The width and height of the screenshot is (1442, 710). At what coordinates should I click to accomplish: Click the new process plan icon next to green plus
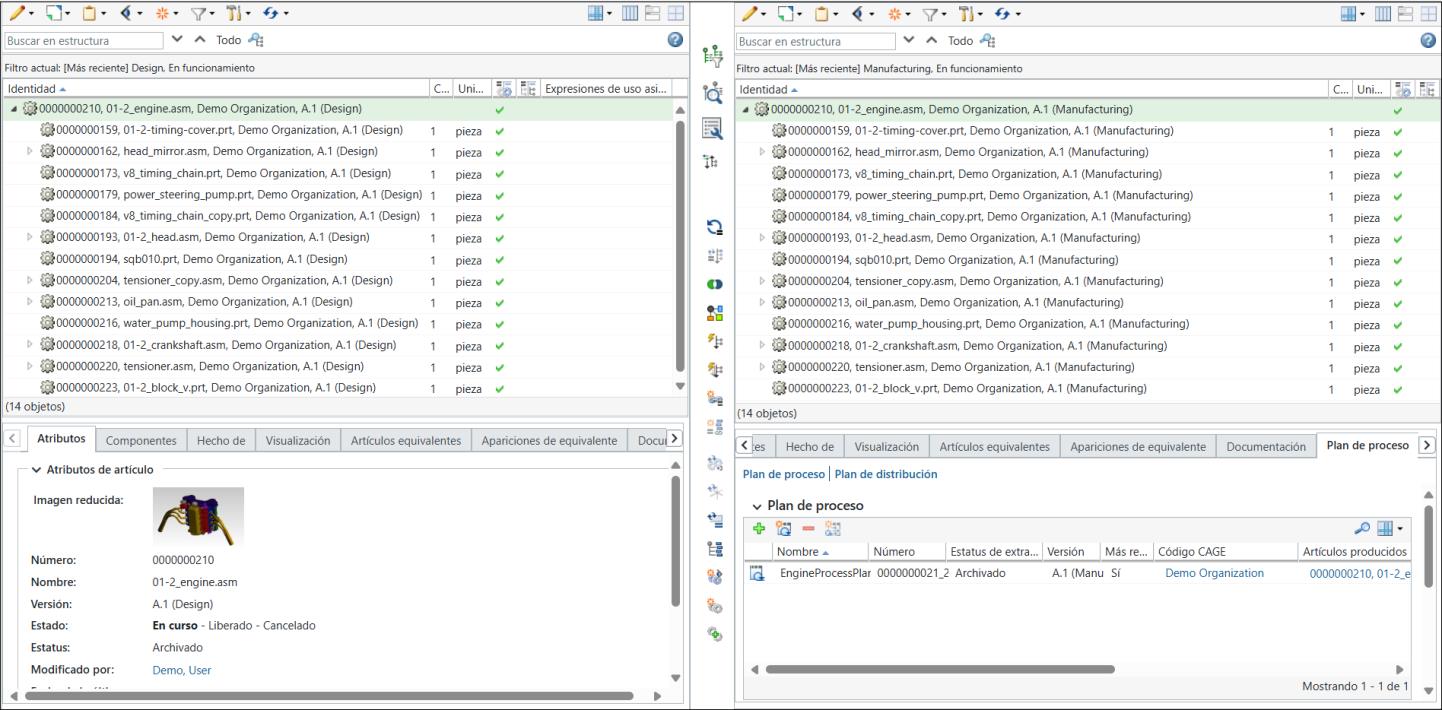(782, 528)
